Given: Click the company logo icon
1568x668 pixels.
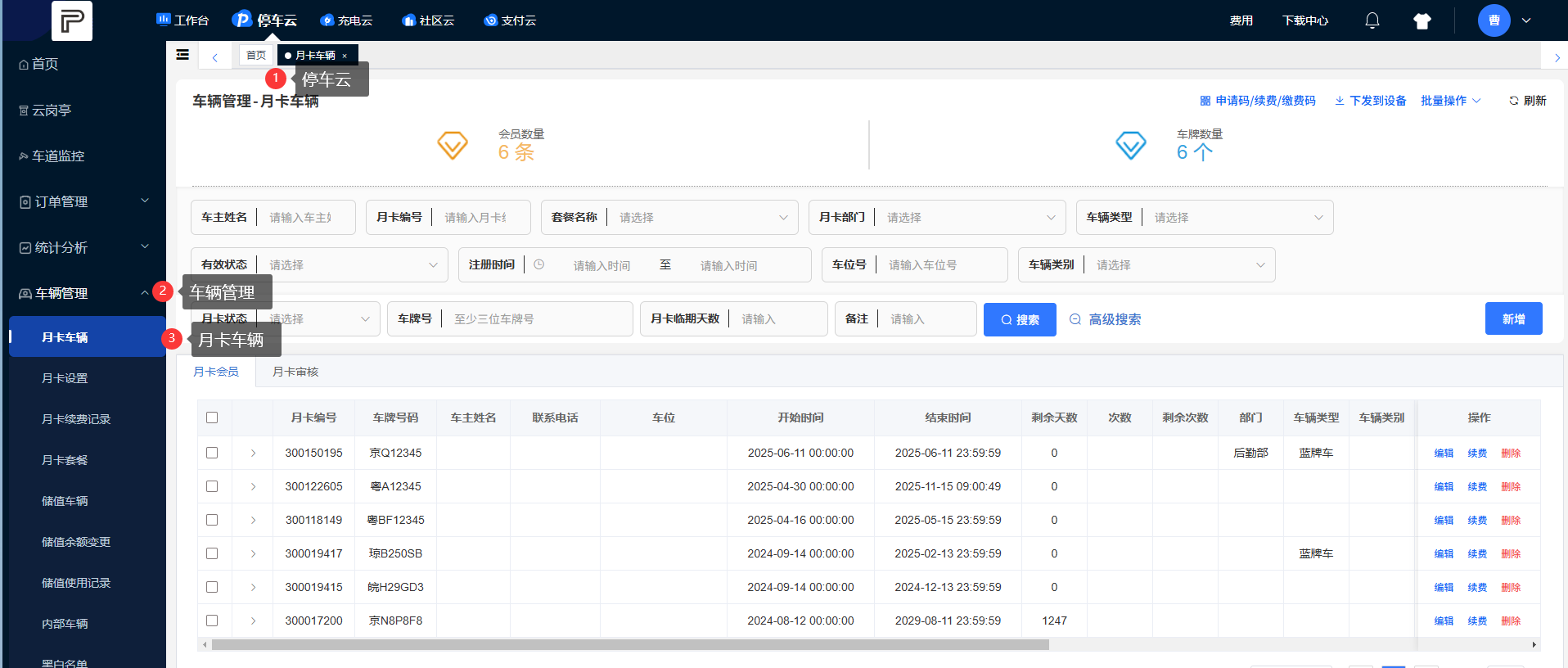Looking at the screenshot, I should pos(72,20).
